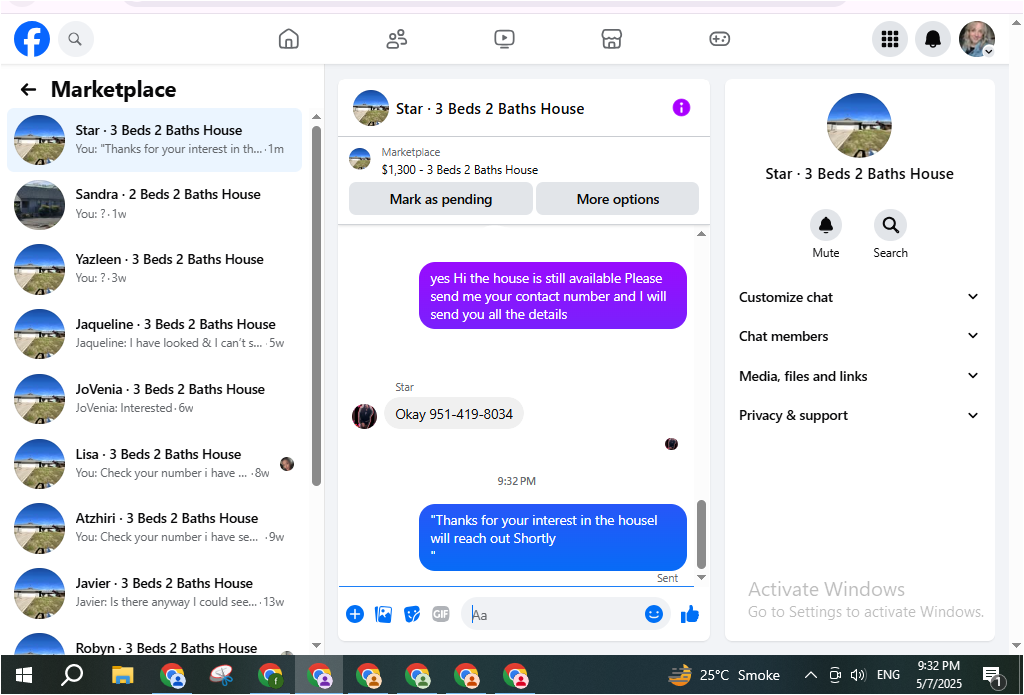The height and width of the screenshot is (695, 1024).
Task: Open the Gaming controller icon
Action: pyautogui.click(x=719, y=39)
